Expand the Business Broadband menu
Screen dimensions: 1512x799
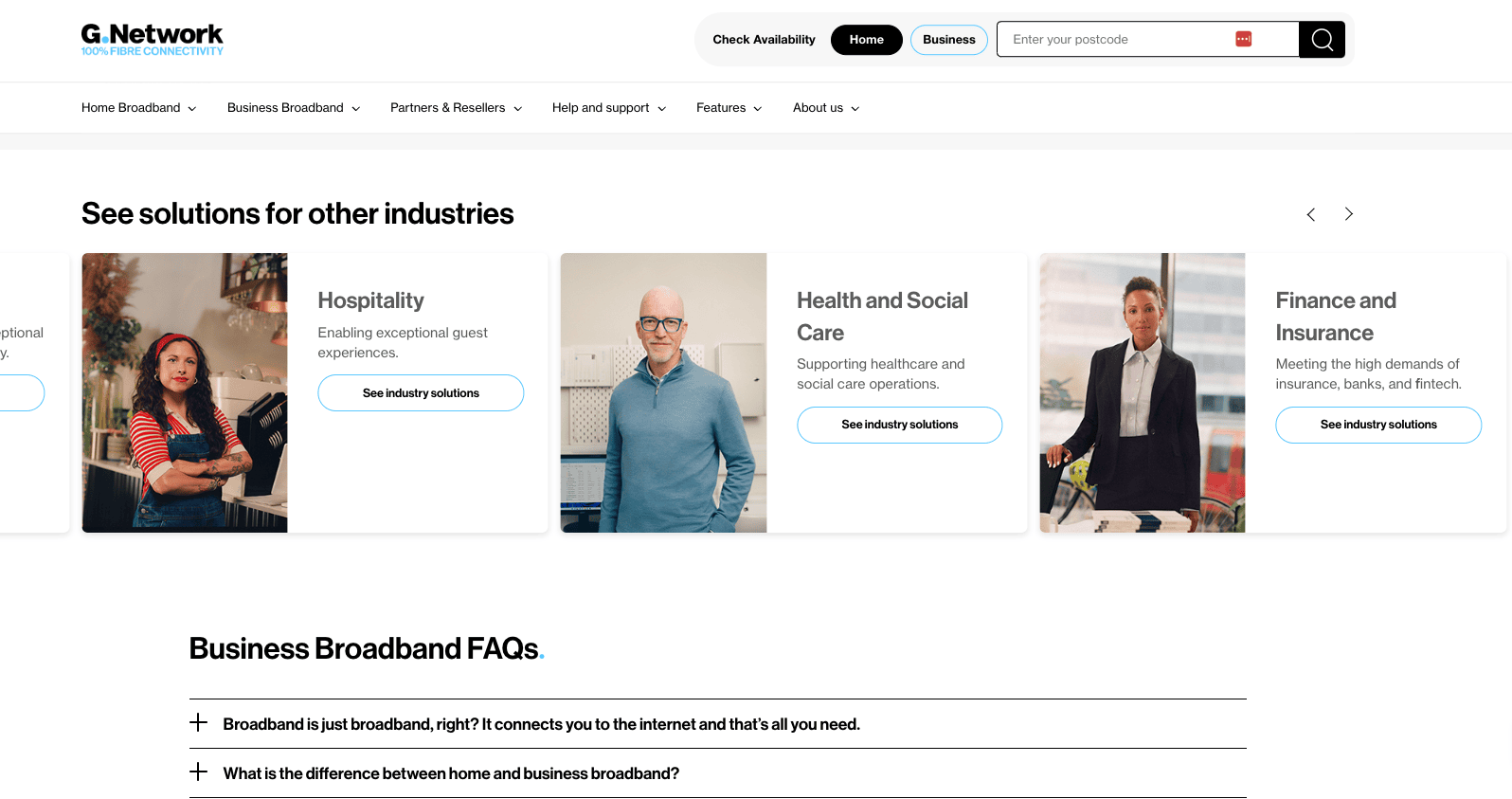[293, 108]
